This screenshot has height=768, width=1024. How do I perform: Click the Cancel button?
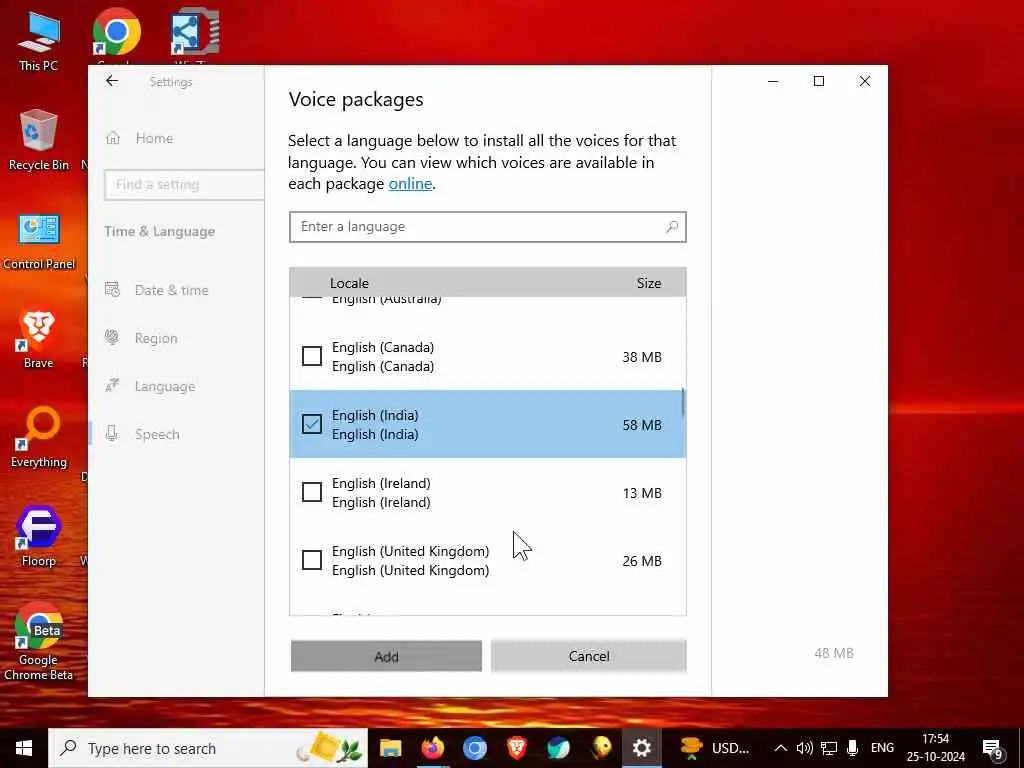pos(588,656)
